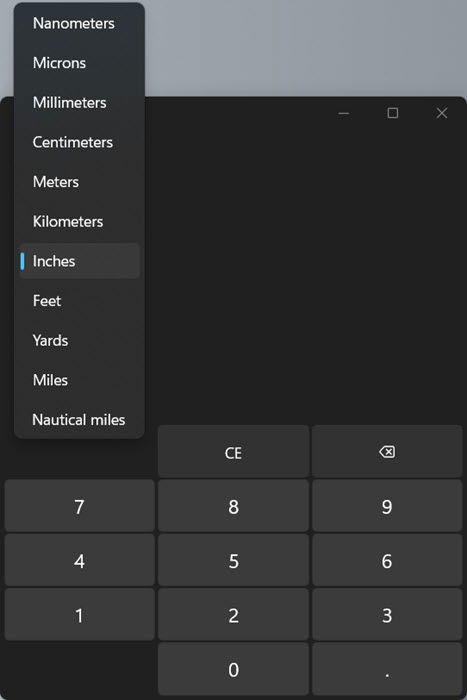This screenshot has height=700, width=467.
Task: Maximize the Calculator window
Action: 392,113
